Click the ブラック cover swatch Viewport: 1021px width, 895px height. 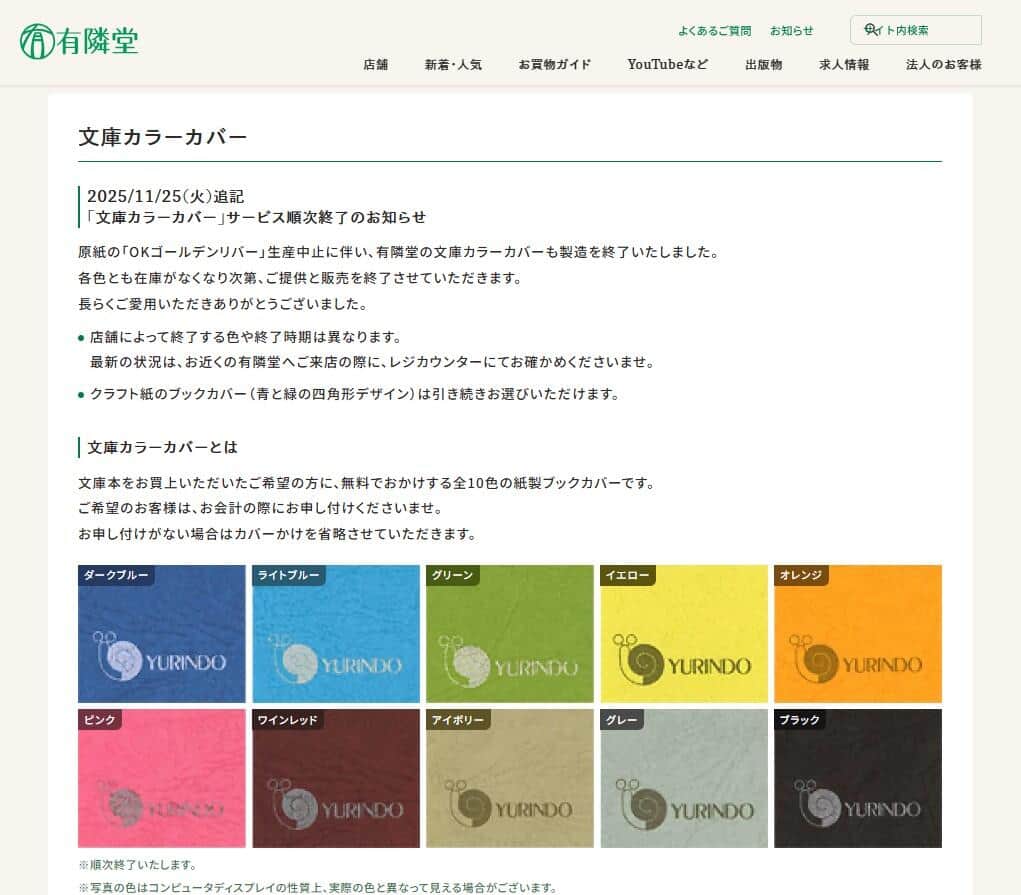tap(858, 777)
